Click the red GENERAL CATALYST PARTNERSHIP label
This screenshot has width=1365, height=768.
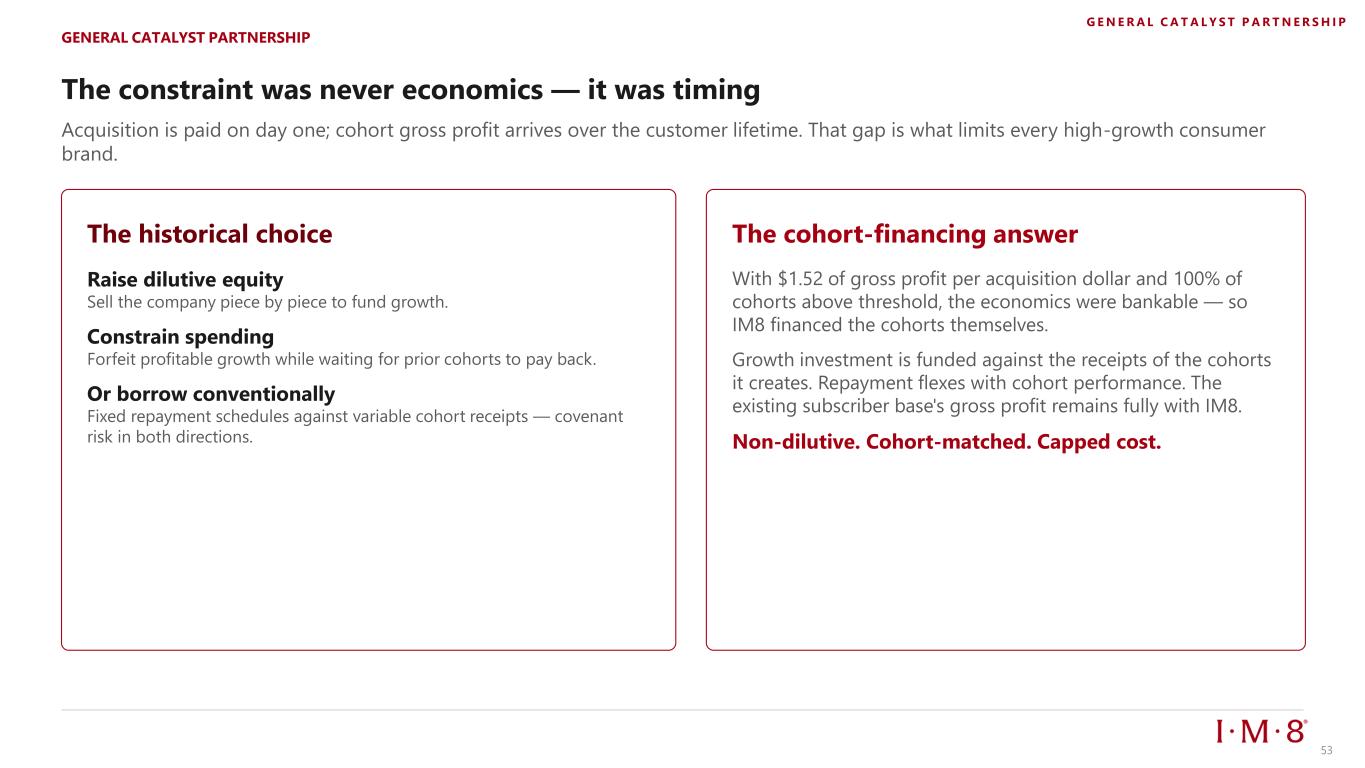[186, 38]
